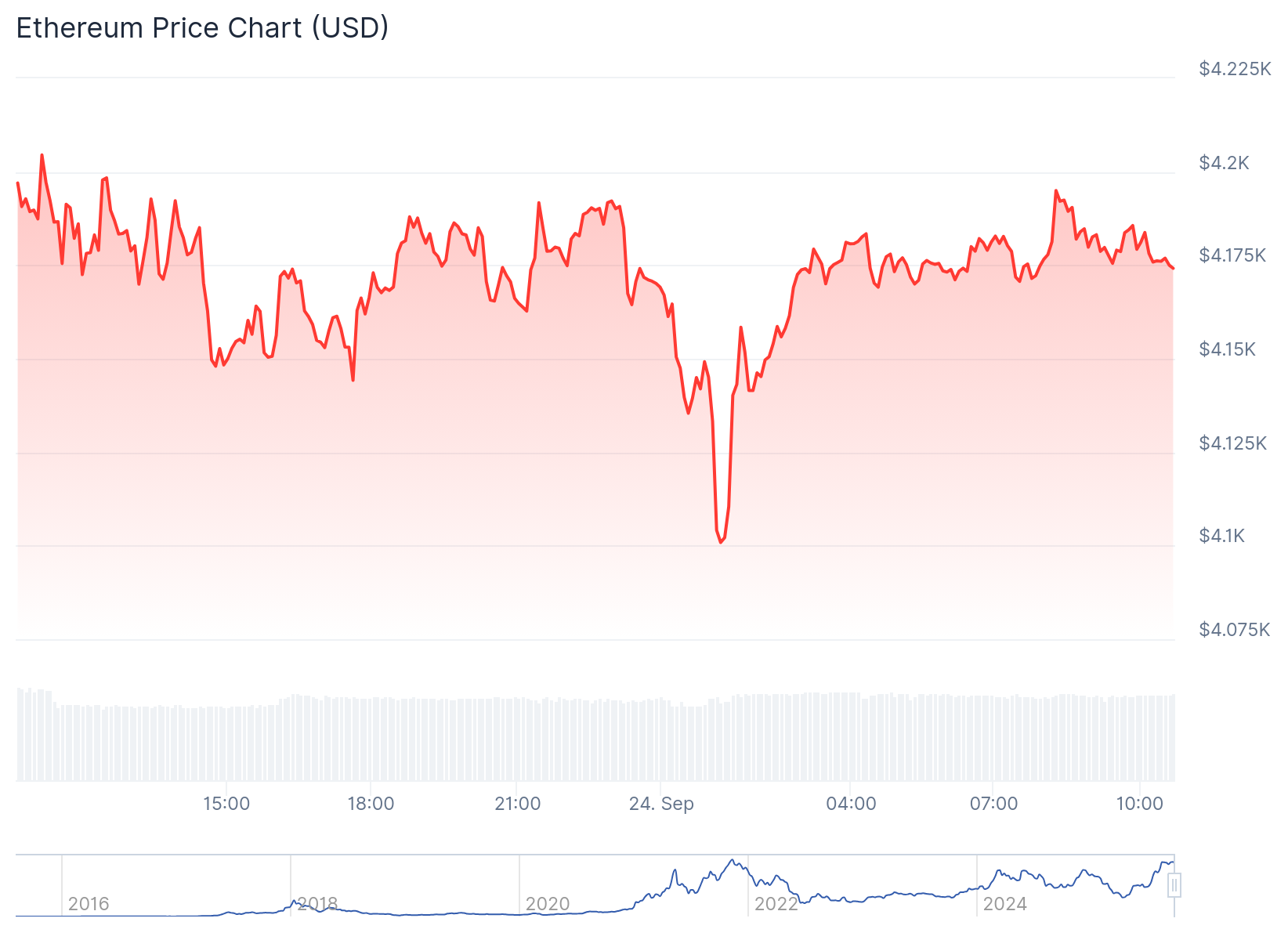Click the navigator range handle

[x=1174, y=886]
